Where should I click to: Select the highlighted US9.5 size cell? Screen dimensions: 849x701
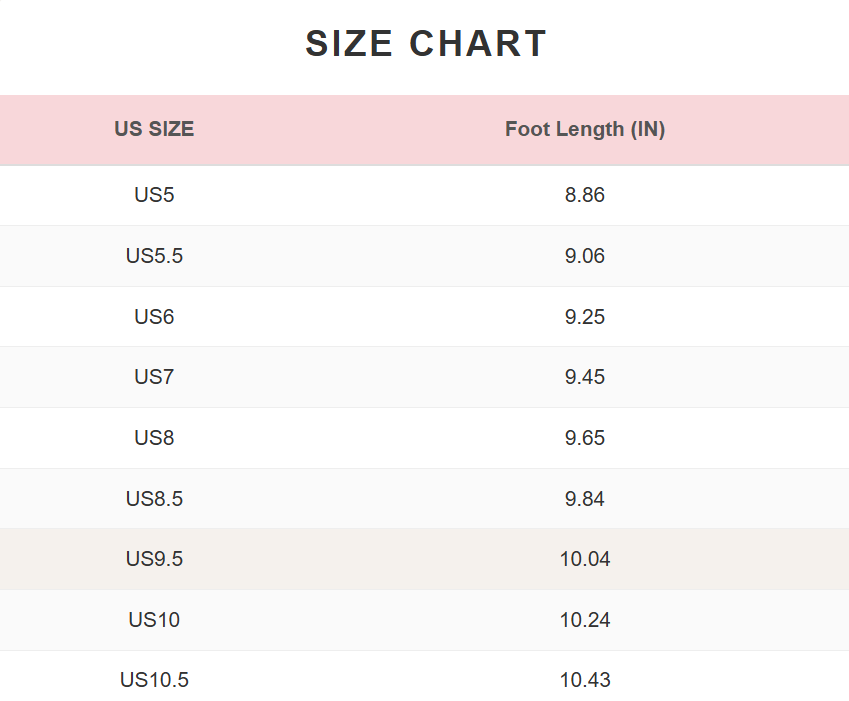click(154, 559)
